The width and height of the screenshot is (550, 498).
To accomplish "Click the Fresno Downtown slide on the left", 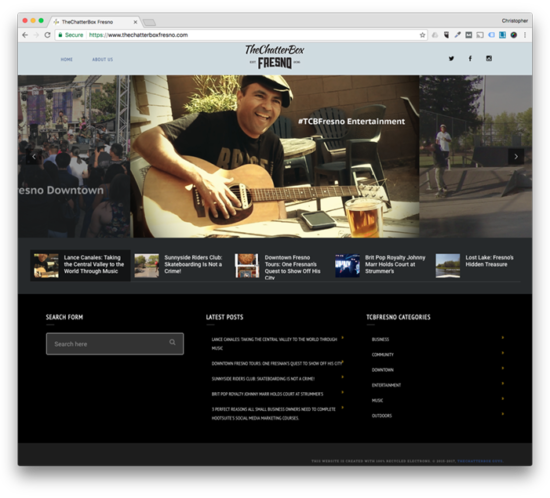I will (x=74, y=156).
